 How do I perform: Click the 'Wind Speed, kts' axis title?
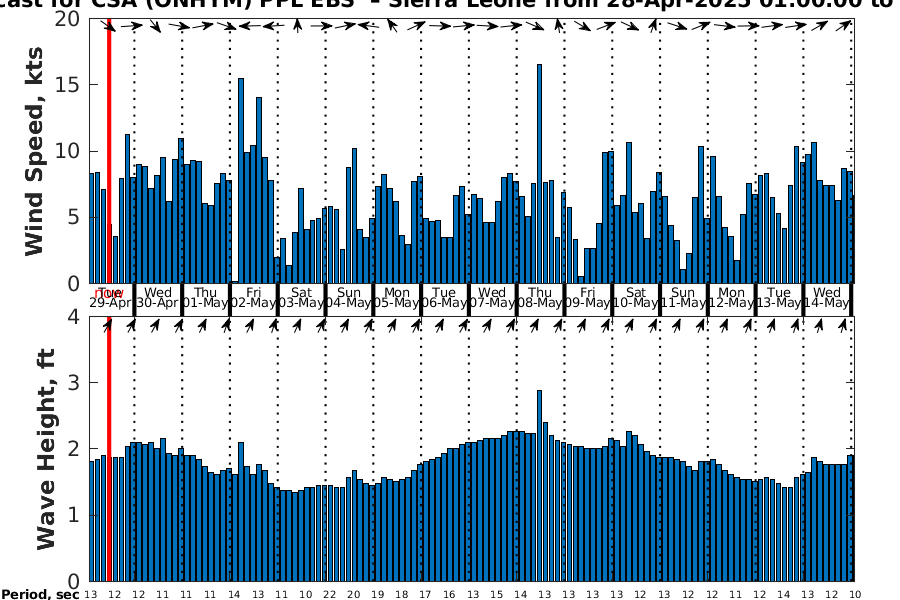(34, 152)
